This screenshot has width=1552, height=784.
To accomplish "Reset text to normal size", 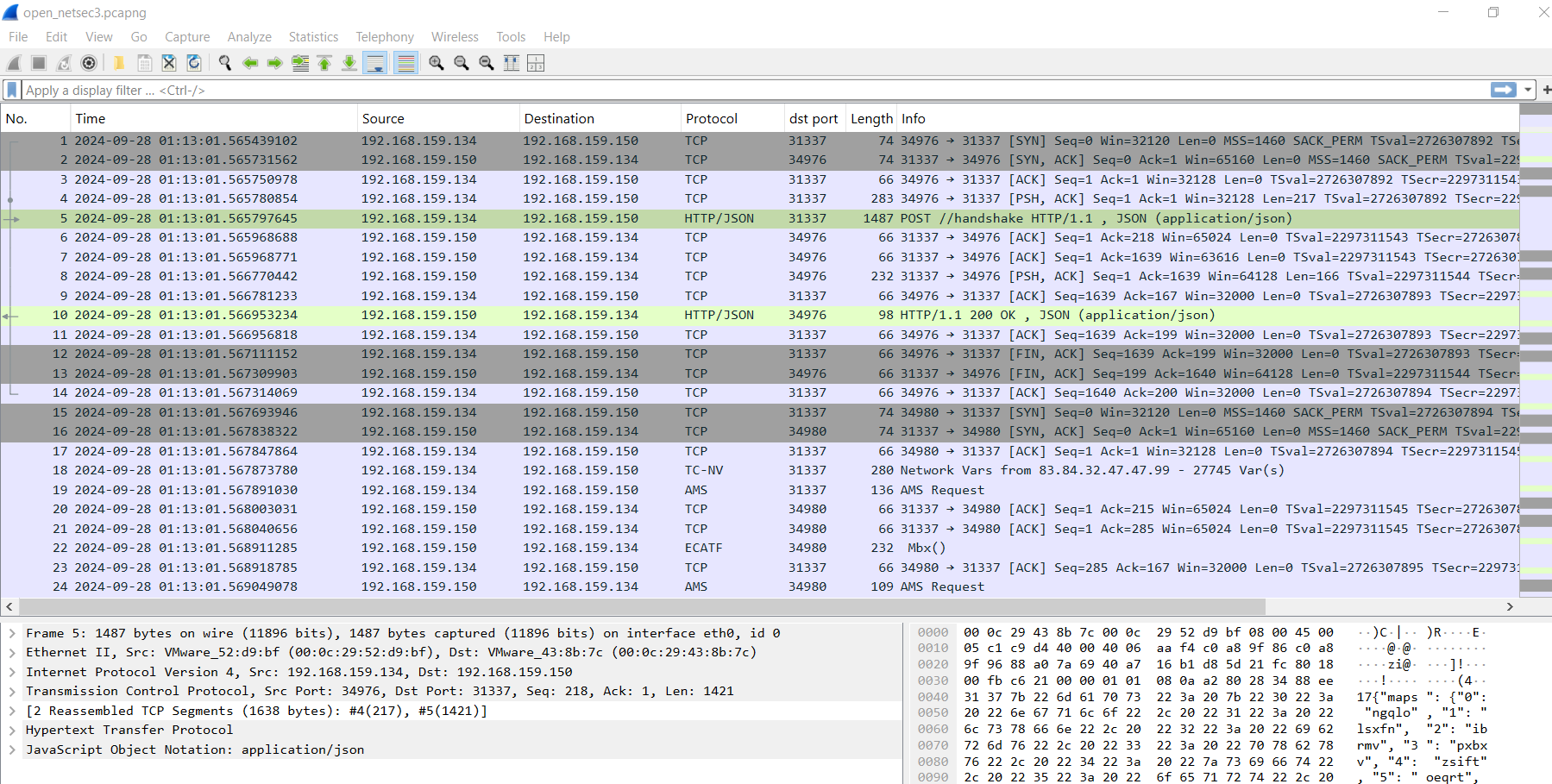I will [x=487, y=63].
